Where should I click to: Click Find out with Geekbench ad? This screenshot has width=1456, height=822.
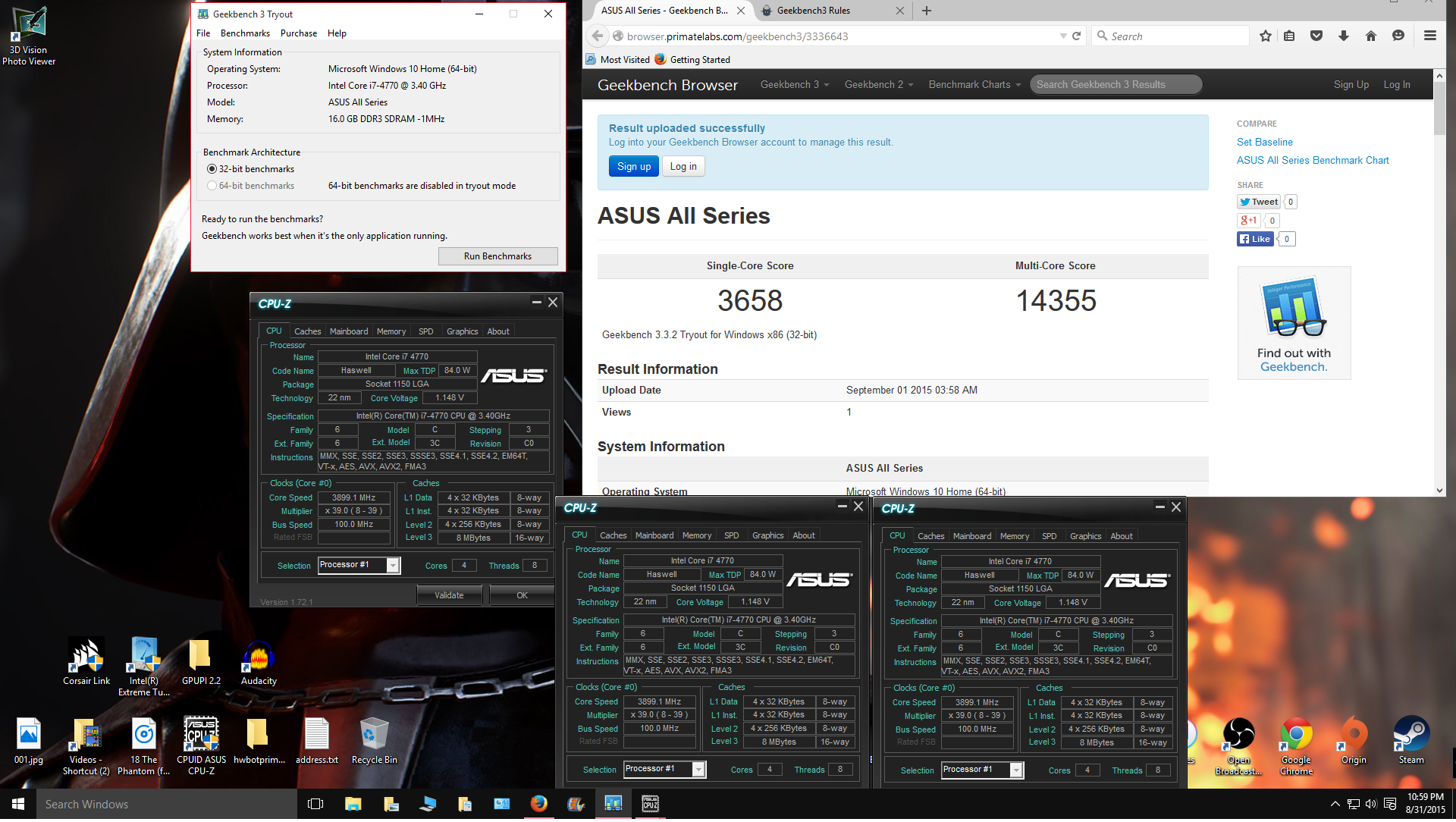point(1294,323)
